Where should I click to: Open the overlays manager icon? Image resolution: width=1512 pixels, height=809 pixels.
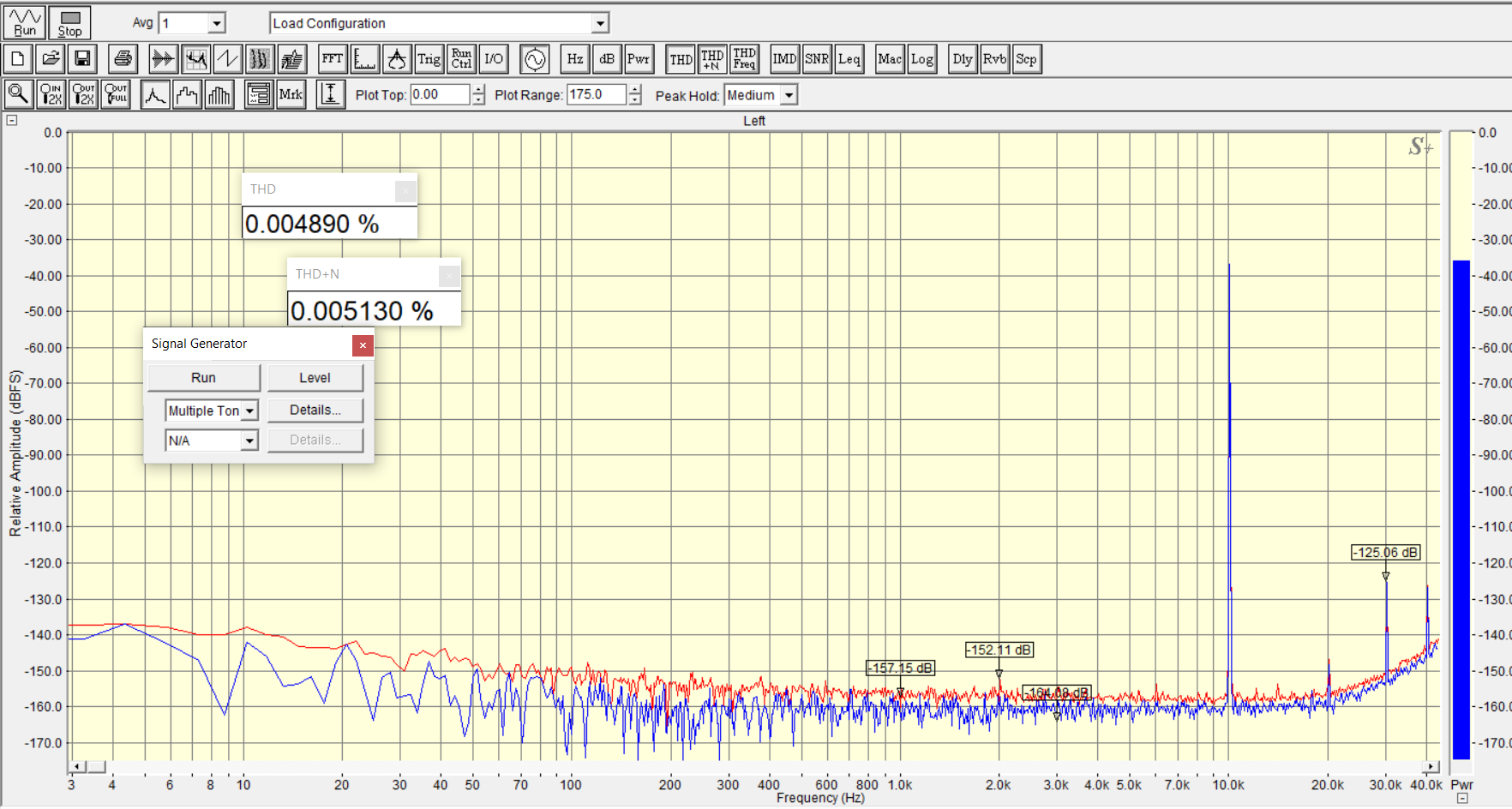click(x=259, y=94)
